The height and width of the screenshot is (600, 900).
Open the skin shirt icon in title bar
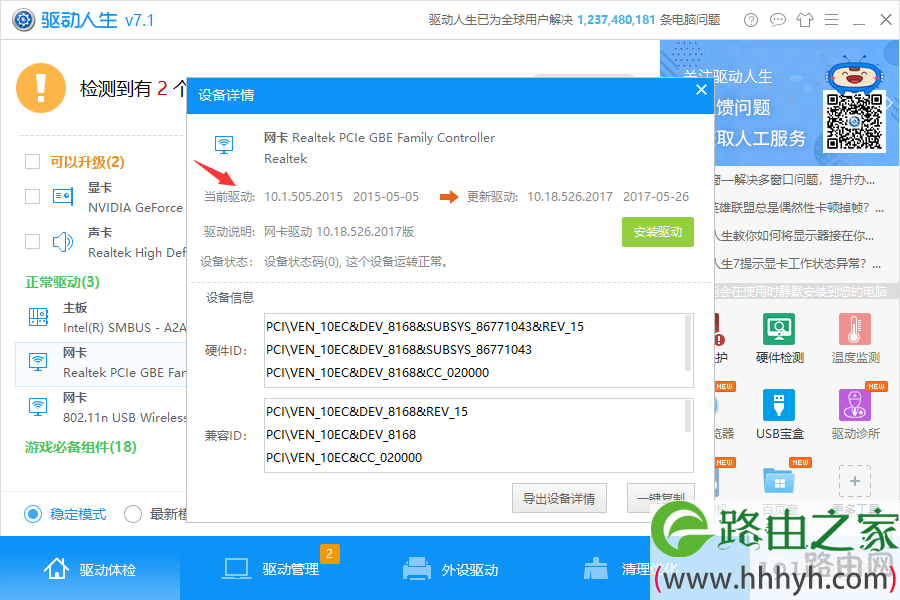[805, 20]
